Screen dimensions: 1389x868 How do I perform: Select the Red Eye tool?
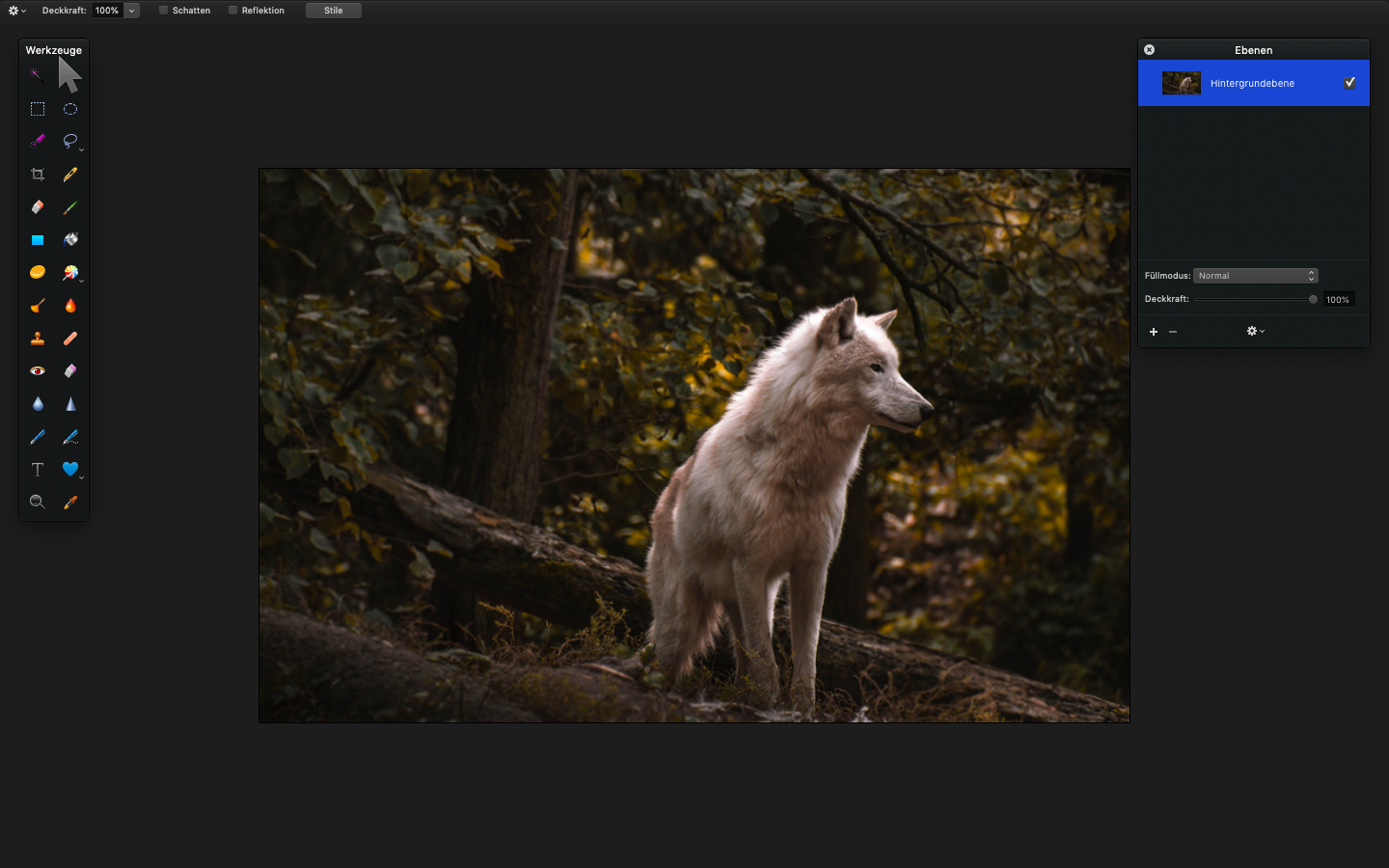click(38, 371)
